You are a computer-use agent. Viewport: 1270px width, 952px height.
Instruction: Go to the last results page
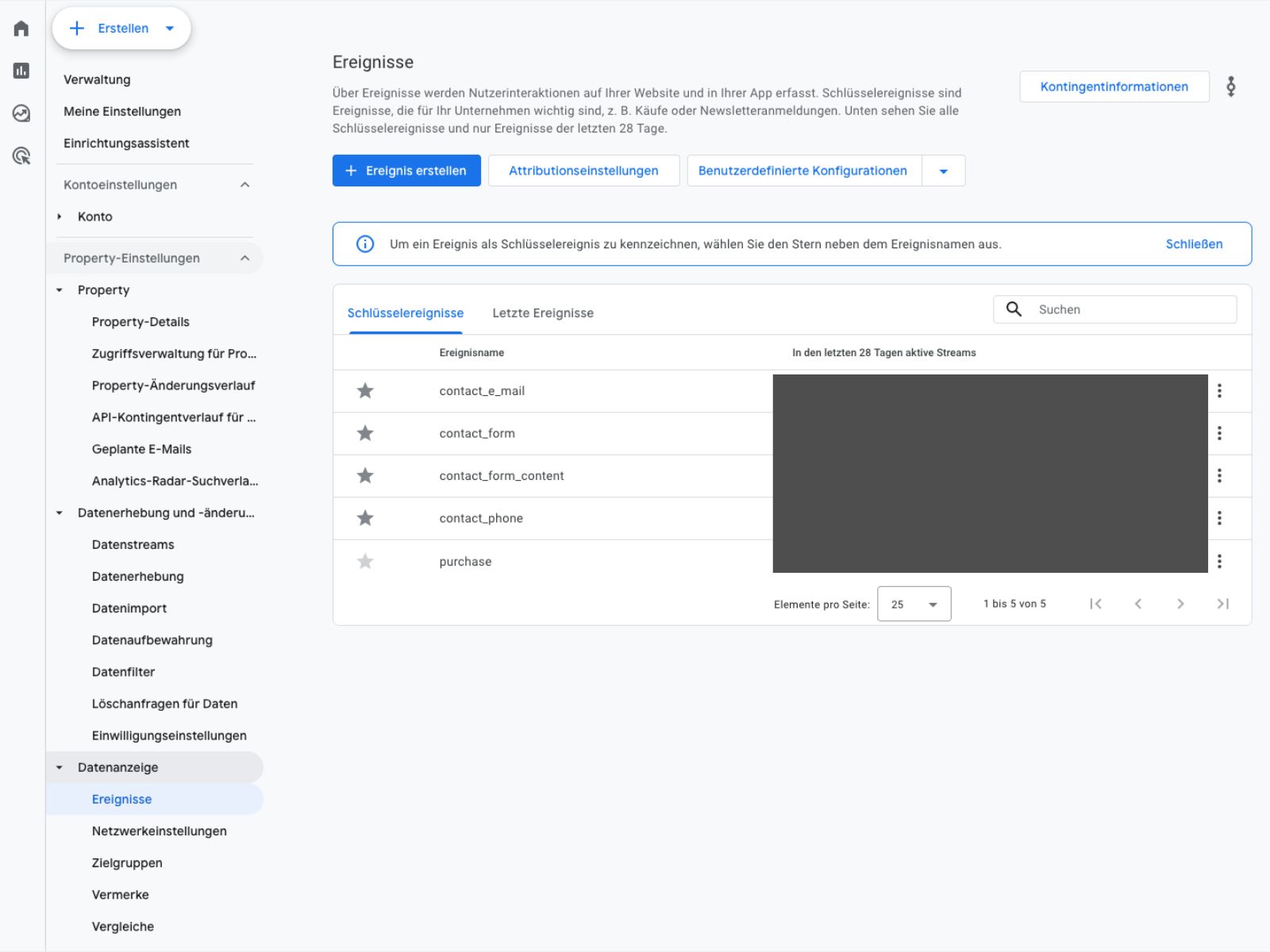click(1223, 604)
